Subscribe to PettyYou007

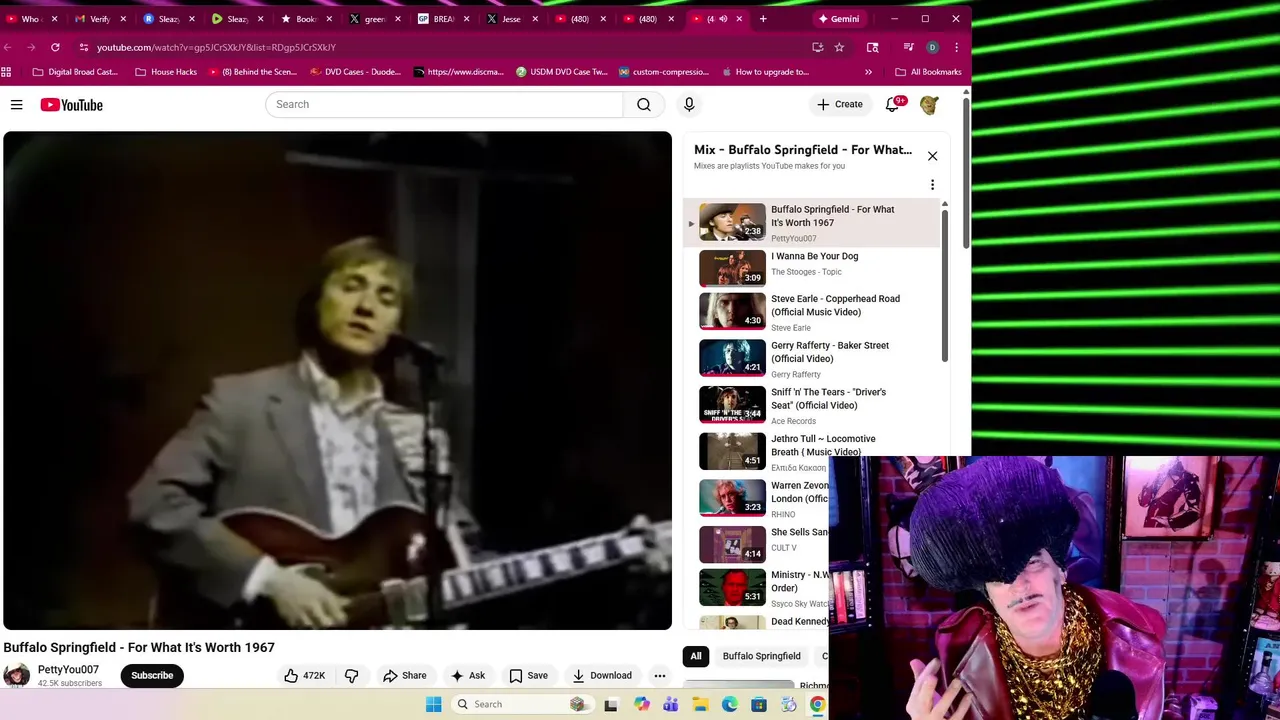point(152,676)
